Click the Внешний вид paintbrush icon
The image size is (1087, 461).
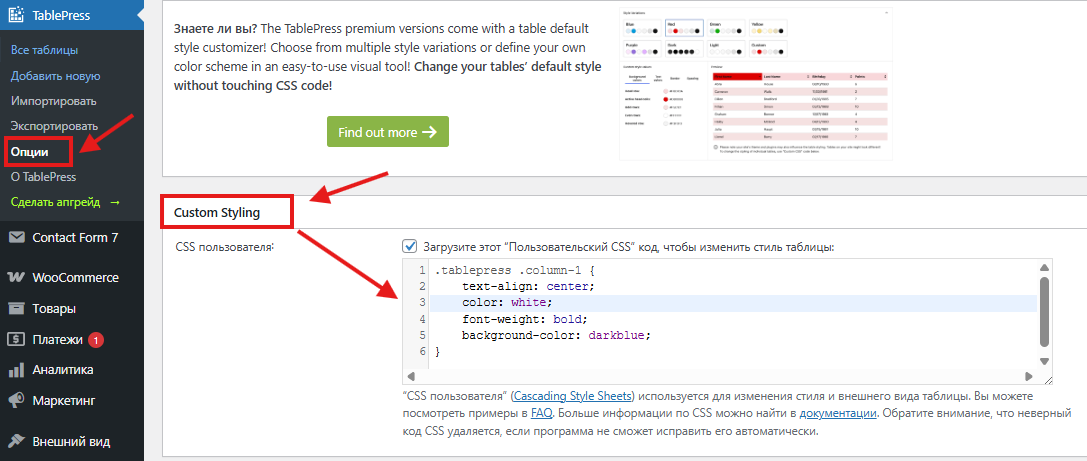click(x=17, y=442)
